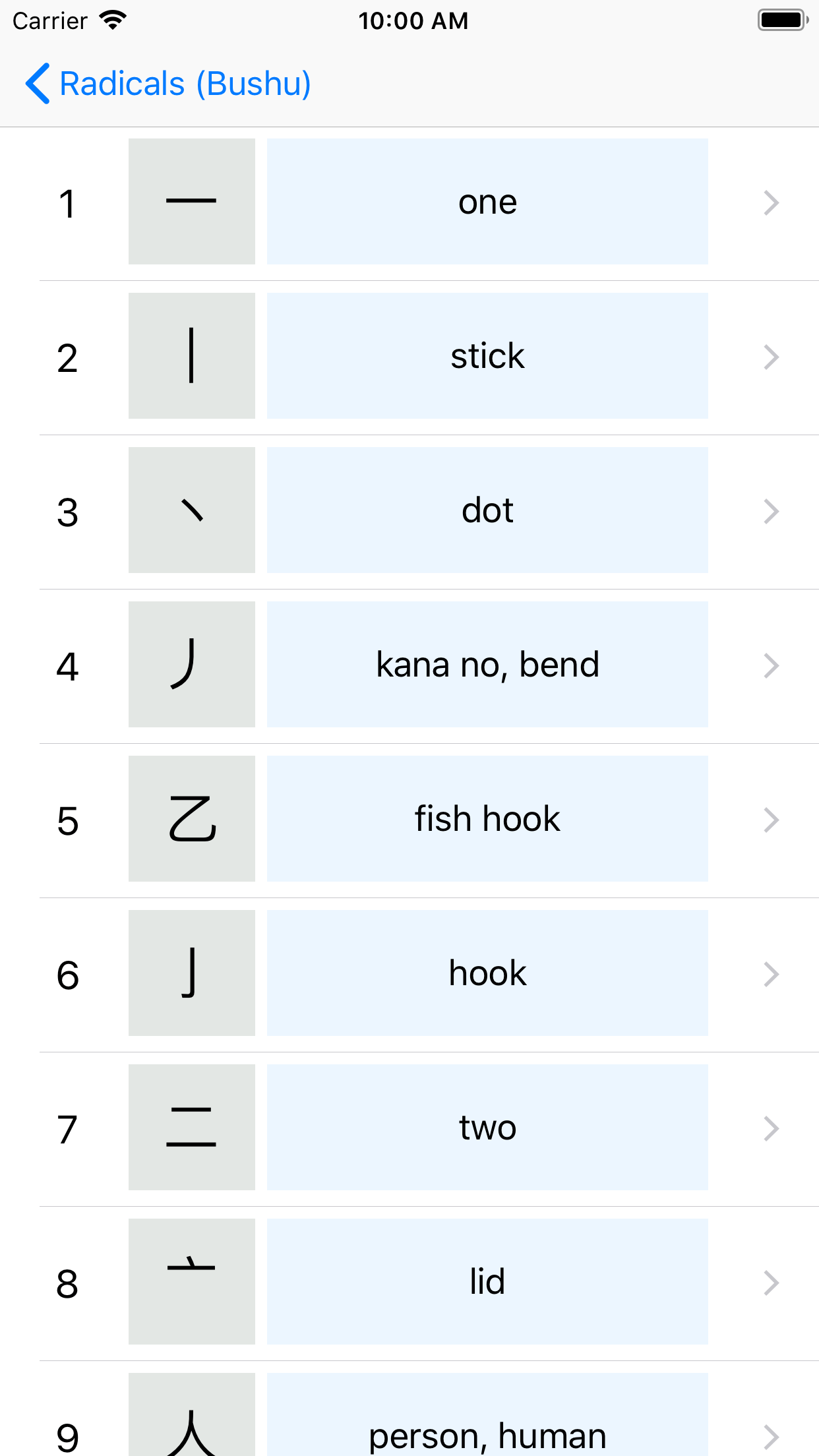Tap the 丶 dot radical glyph tile
This screenshot has width=819, height=1456.
click(x=192, y=510)
